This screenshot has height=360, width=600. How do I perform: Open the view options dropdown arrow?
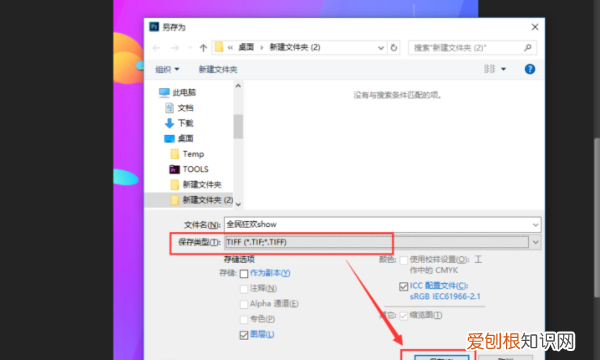(x=504, y=69)
